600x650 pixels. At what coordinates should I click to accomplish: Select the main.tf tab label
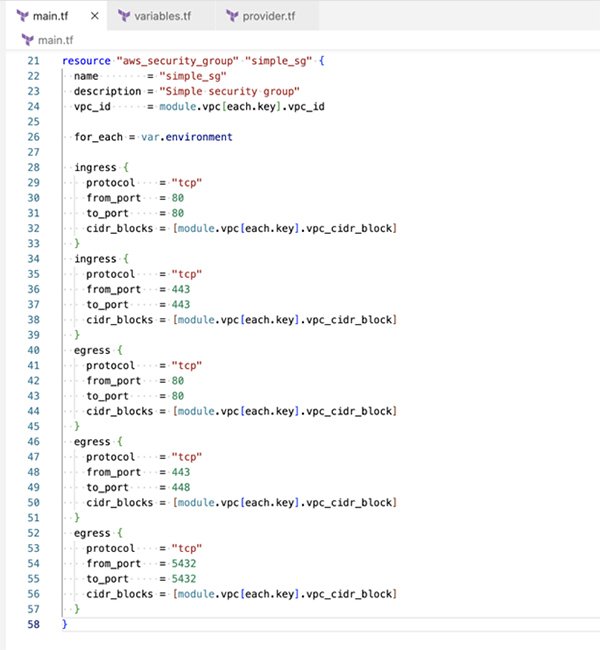[x=56, y=16]
